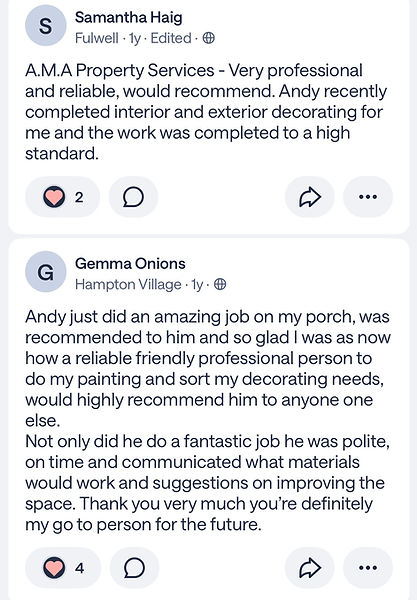This screenshot has width=417, height=600.
Task: View the Edited history on Samantha's post
Action: click(171, 38)
